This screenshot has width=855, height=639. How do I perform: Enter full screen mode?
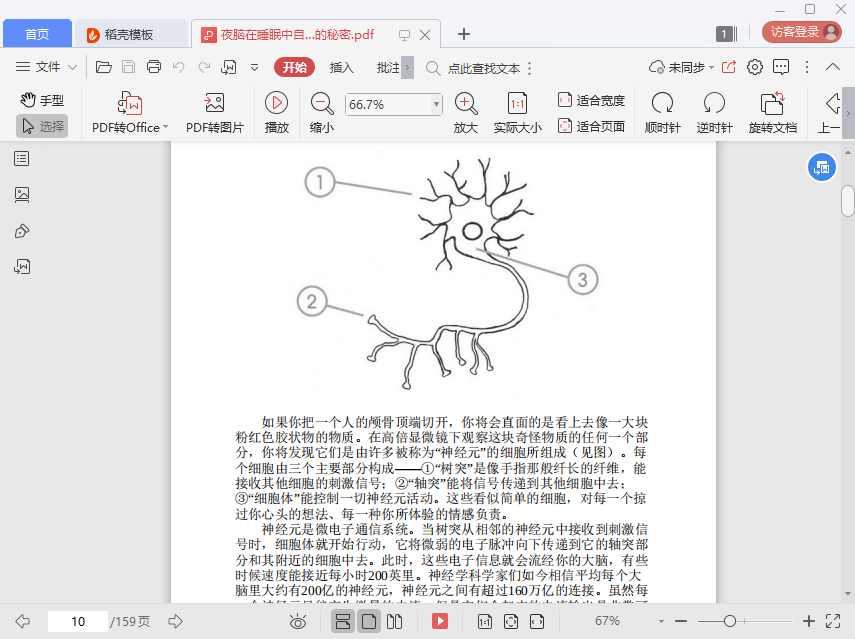point(833,621)
